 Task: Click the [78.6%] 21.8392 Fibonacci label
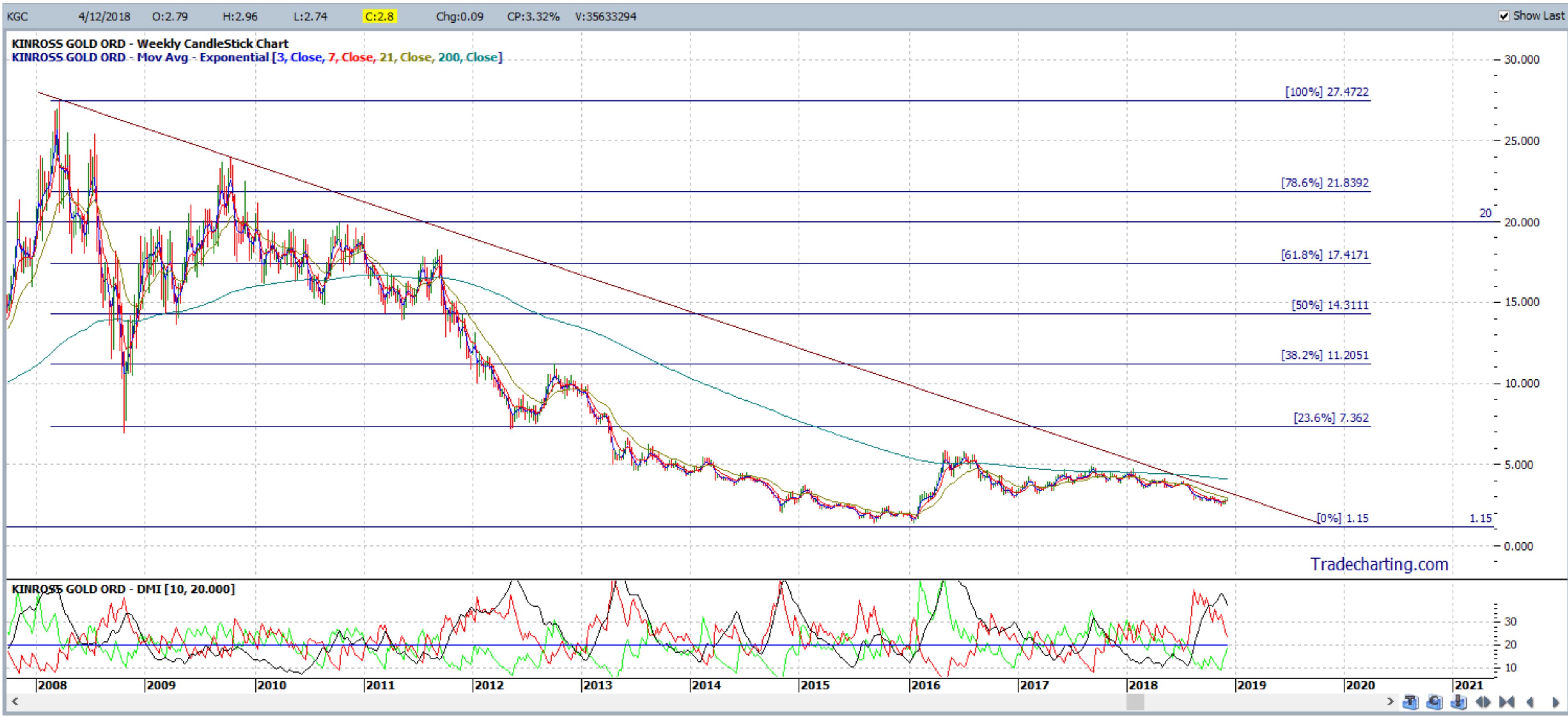1324,183
